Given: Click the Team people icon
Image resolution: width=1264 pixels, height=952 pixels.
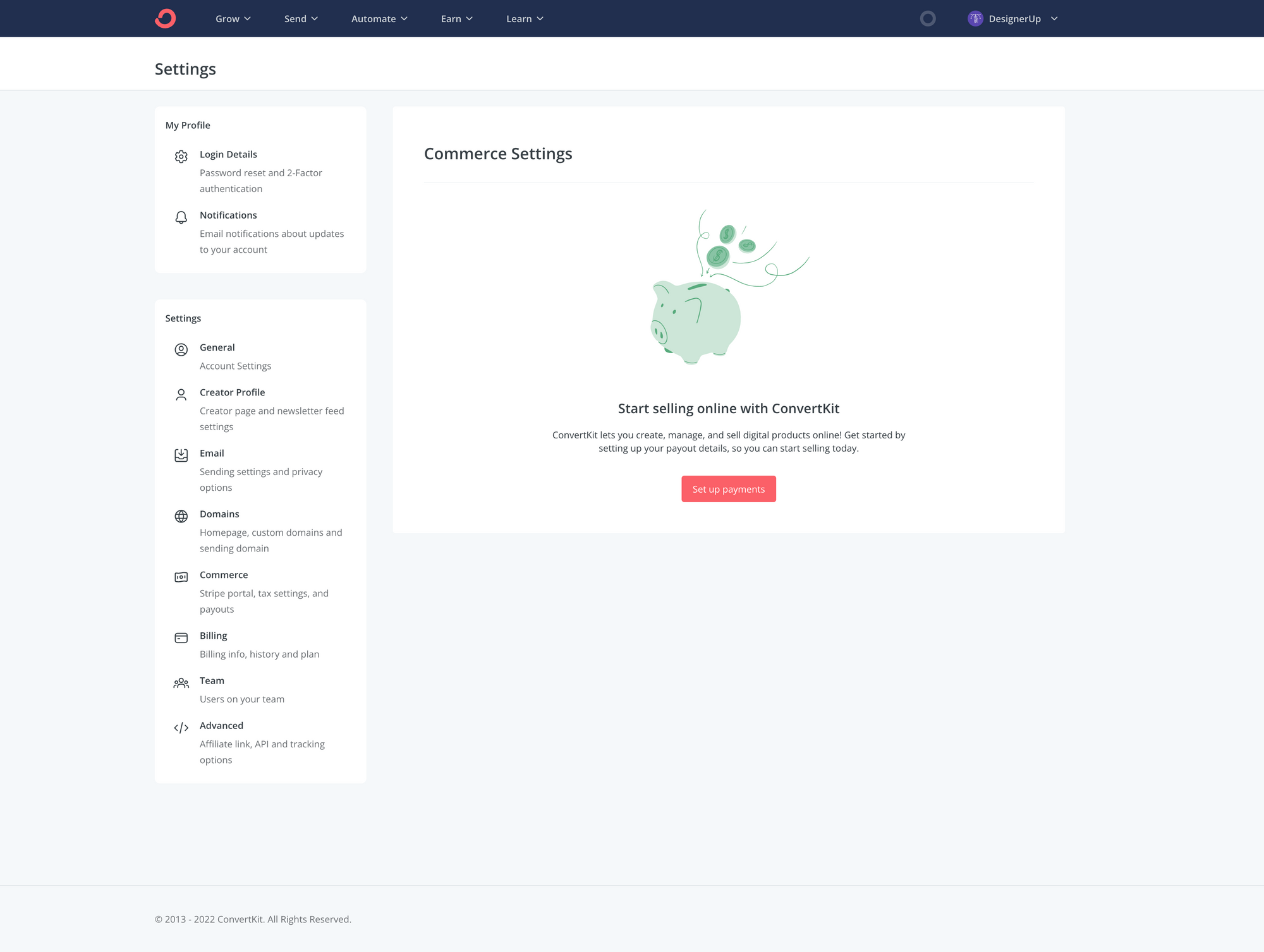Looking at the screenshot, I should (181, 683).
